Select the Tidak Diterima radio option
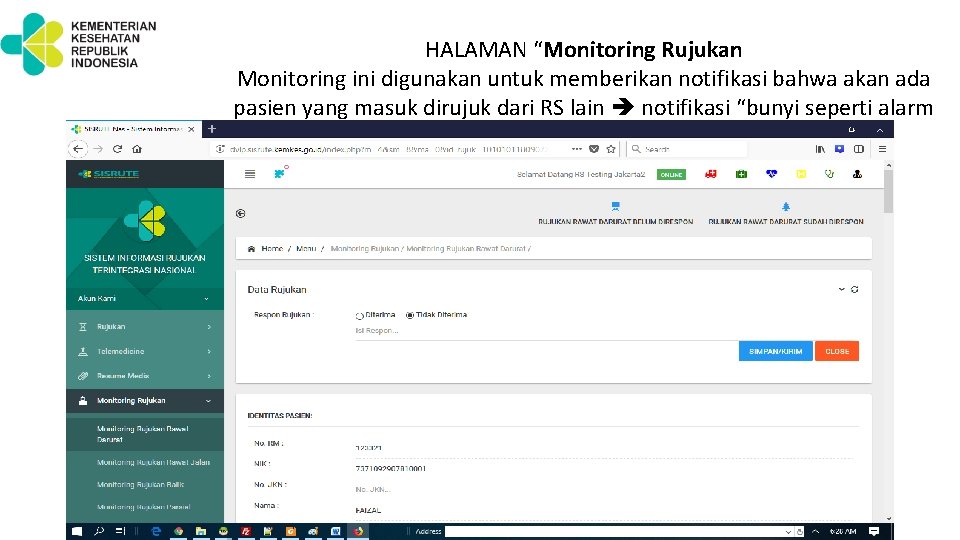960x540 pixels. 410,315
